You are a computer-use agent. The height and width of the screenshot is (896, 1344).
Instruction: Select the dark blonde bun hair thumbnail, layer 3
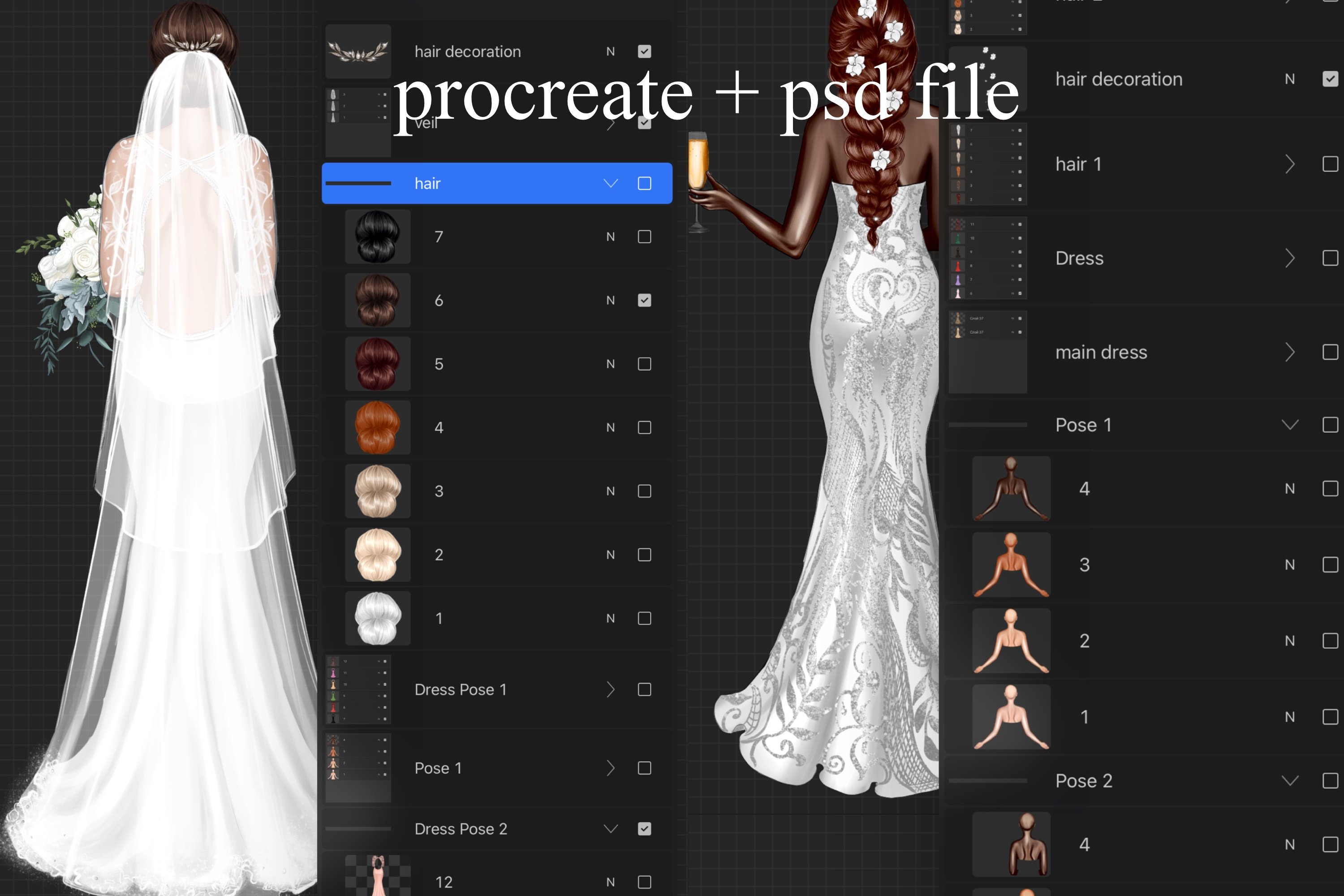[377, 491]
